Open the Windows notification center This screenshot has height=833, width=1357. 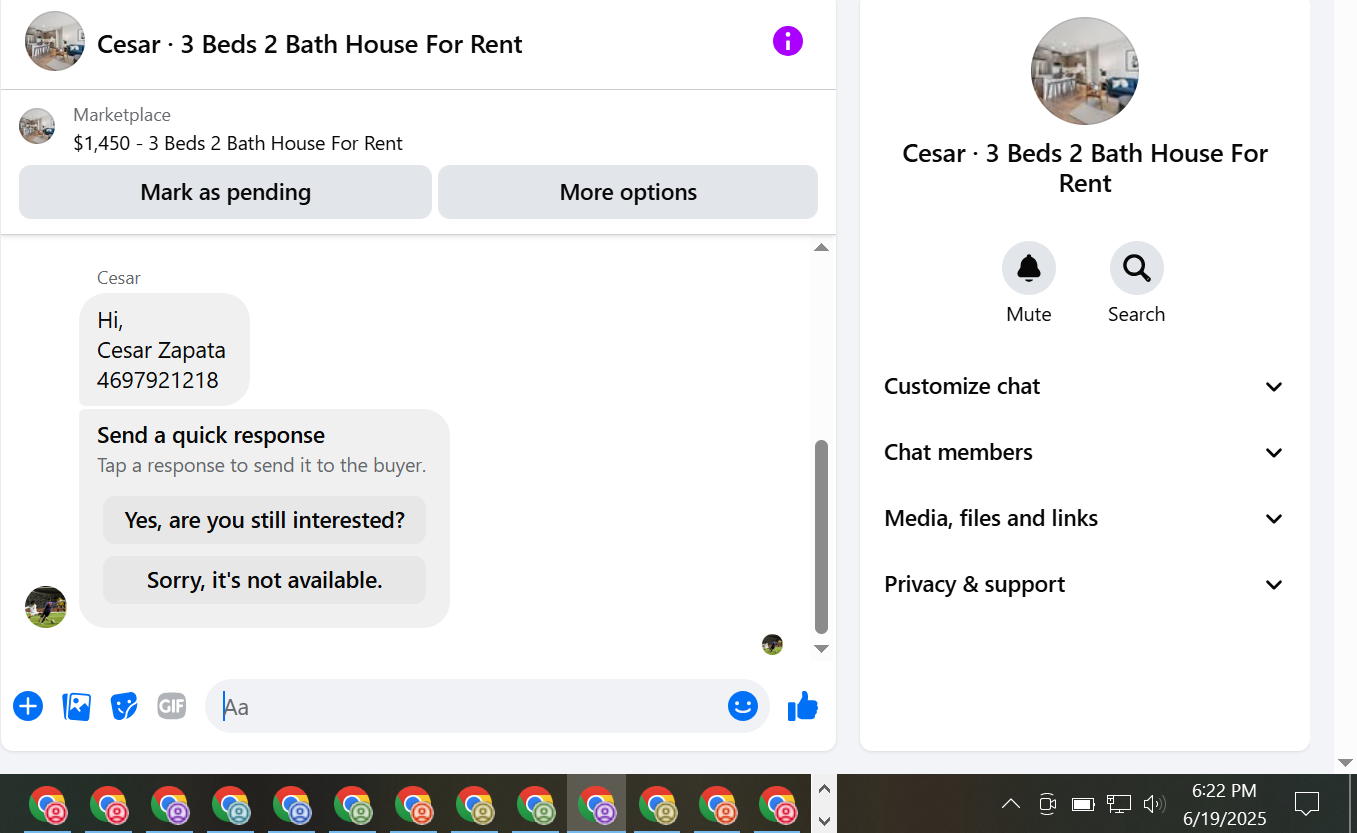(1306, 803)
